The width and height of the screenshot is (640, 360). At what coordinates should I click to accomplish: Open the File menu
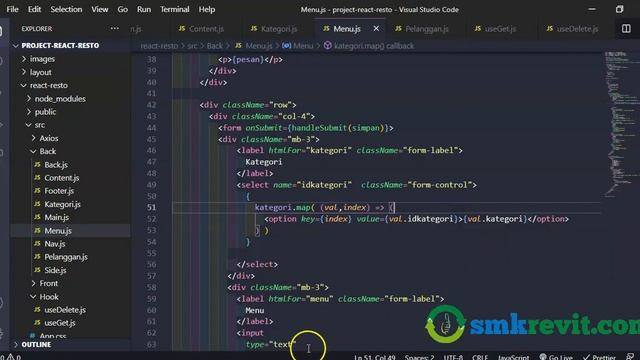(x=12, y=9)
